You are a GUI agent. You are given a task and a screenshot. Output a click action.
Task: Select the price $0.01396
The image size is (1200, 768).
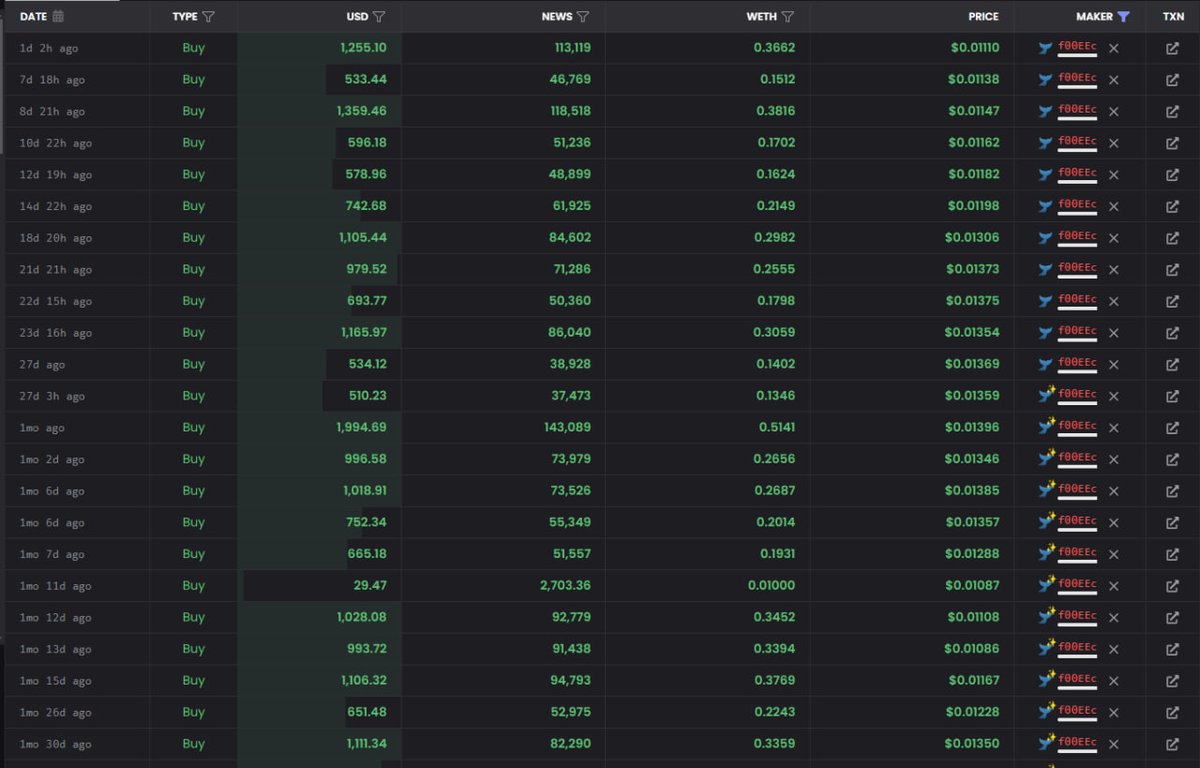[x=973, y=428]
